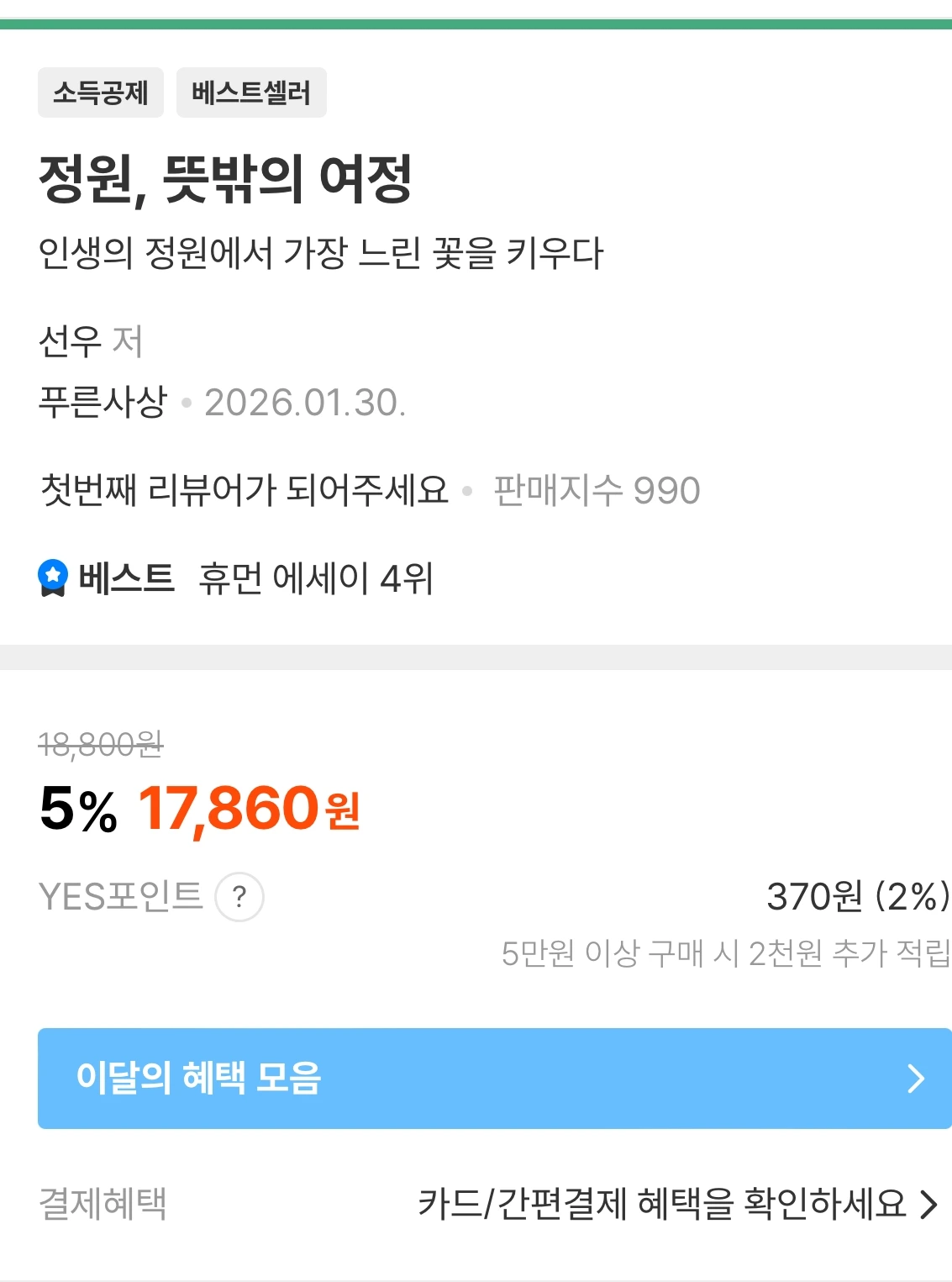Viewport: 952px width, 1282px height.
Task: Select the 베스트셀러 tag
Action: point(251,92)
